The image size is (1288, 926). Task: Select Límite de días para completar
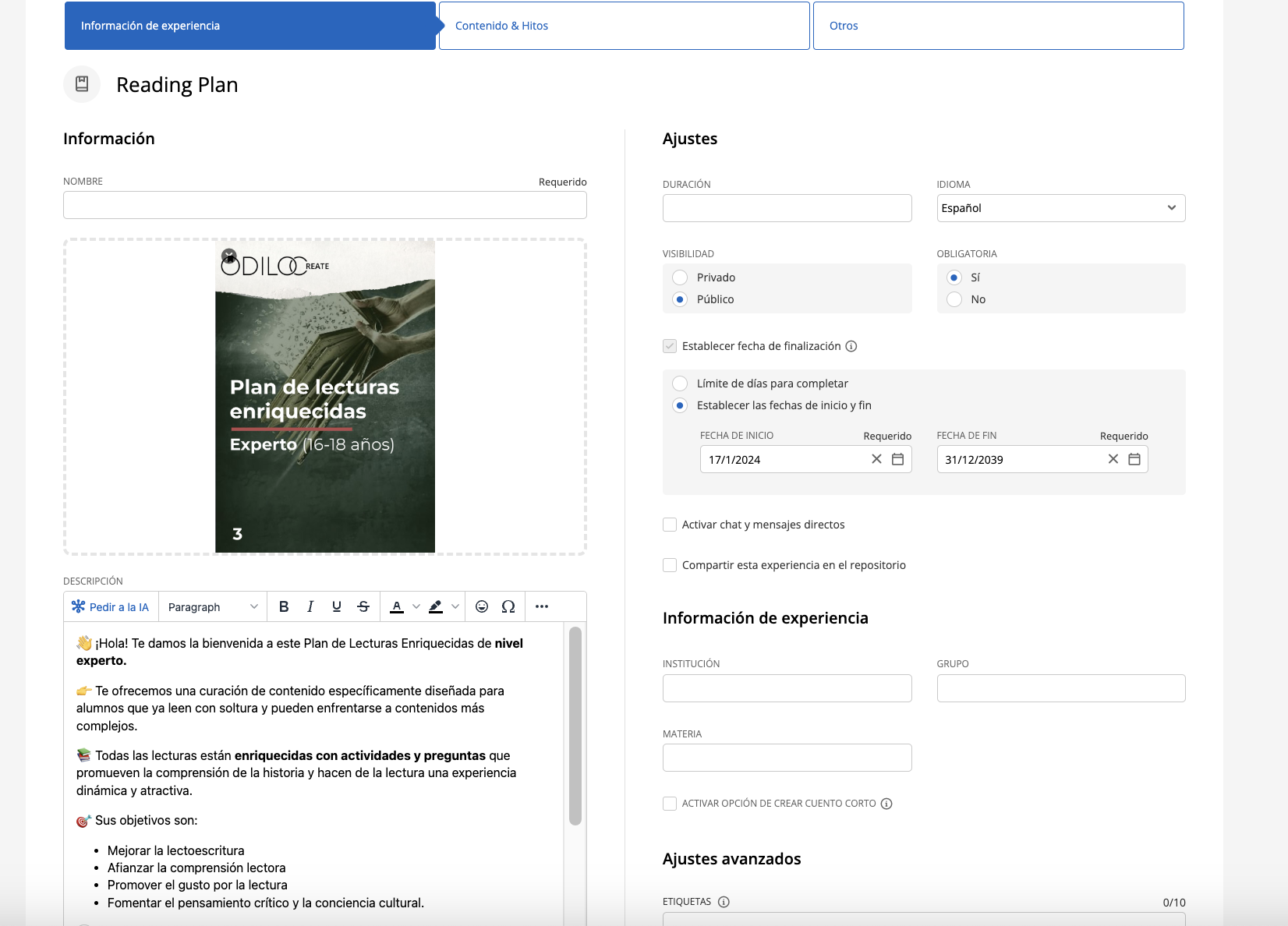pos(680,383)
